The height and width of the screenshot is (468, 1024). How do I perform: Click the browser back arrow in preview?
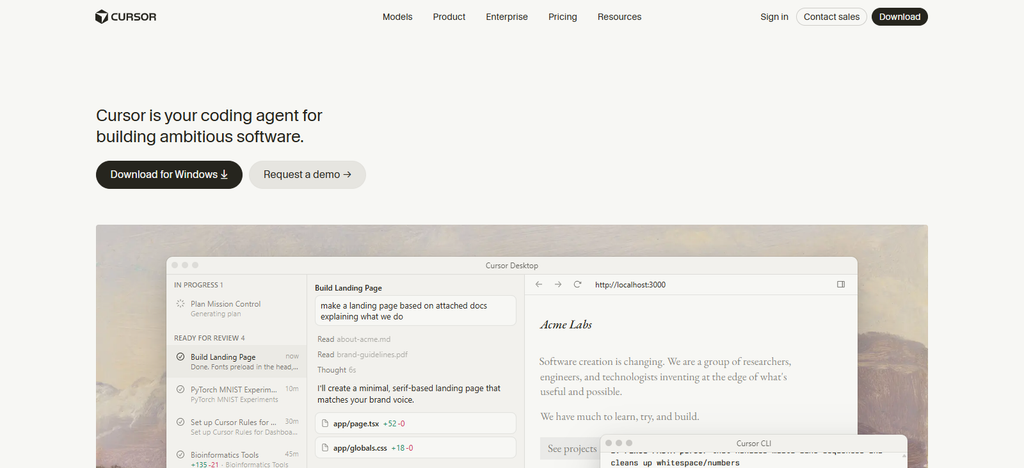pos(539,285)
